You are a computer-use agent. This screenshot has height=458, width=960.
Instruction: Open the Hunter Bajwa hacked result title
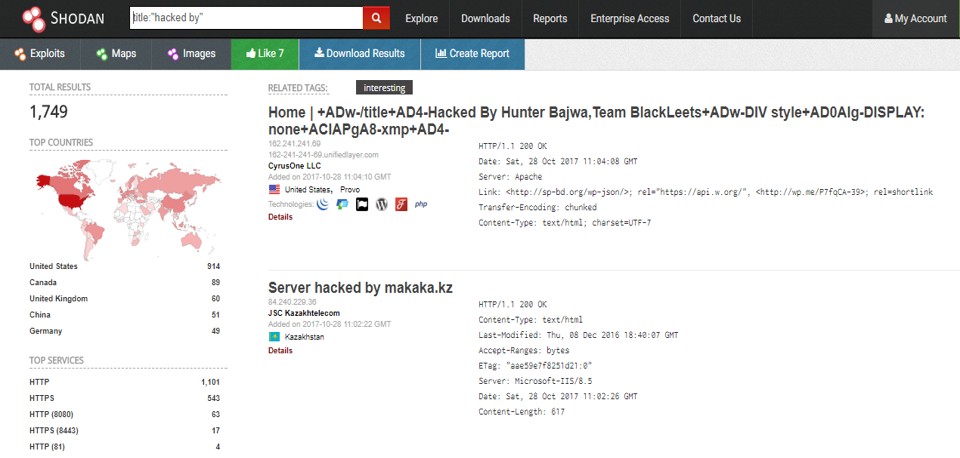596,121
